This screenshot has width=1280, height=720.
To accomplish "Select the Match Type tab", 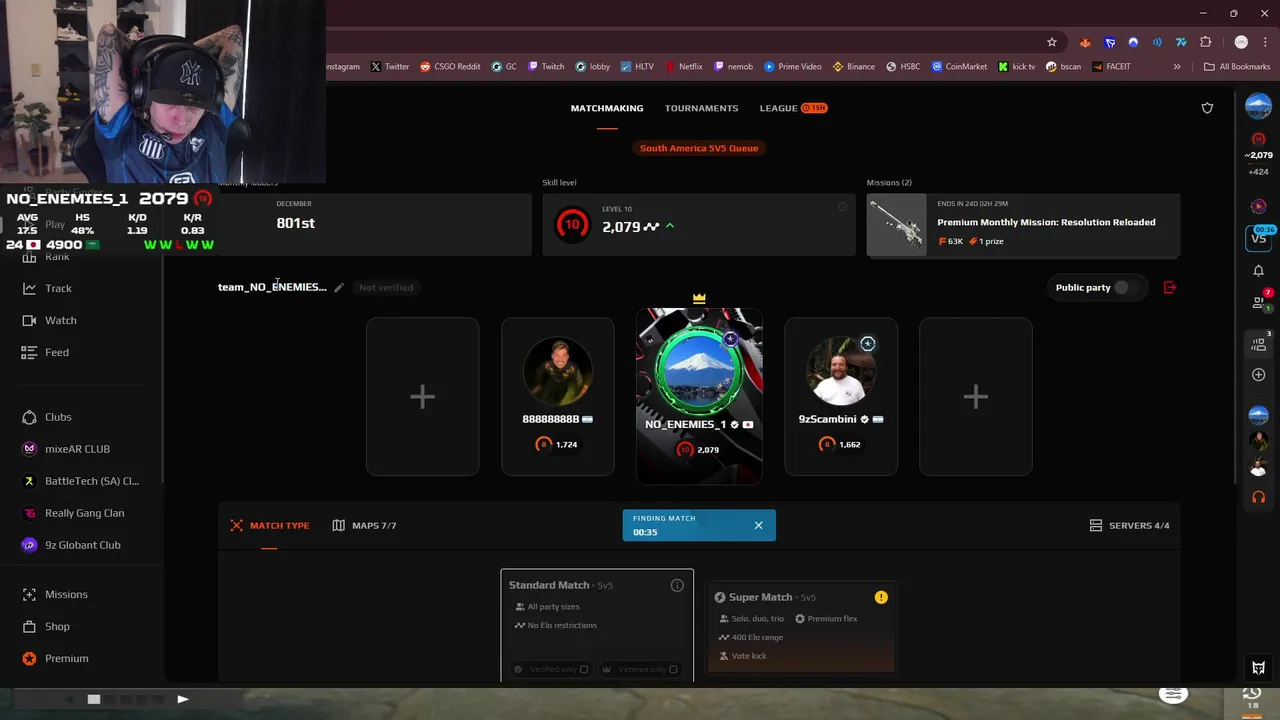I will click(270, 525).
